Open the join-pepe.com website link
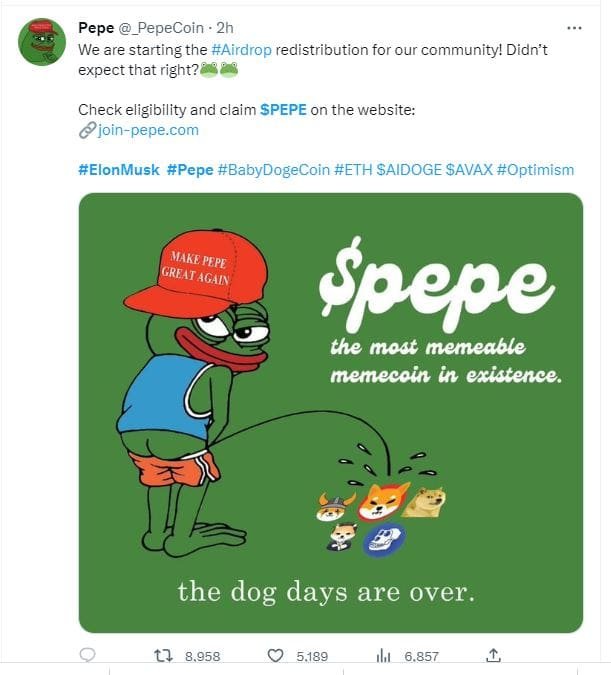This screenshot has height=675, width=611. coord(148,130)
